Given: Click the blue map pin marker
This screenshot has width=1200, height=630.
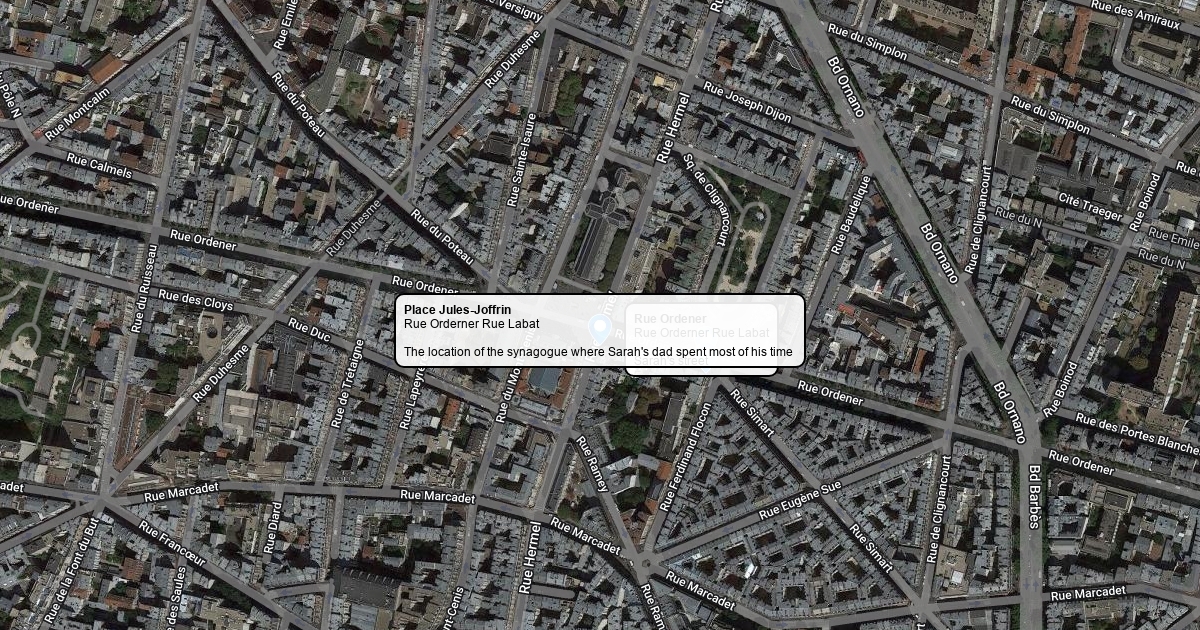Looking at the screenshot, I should 600,327.
